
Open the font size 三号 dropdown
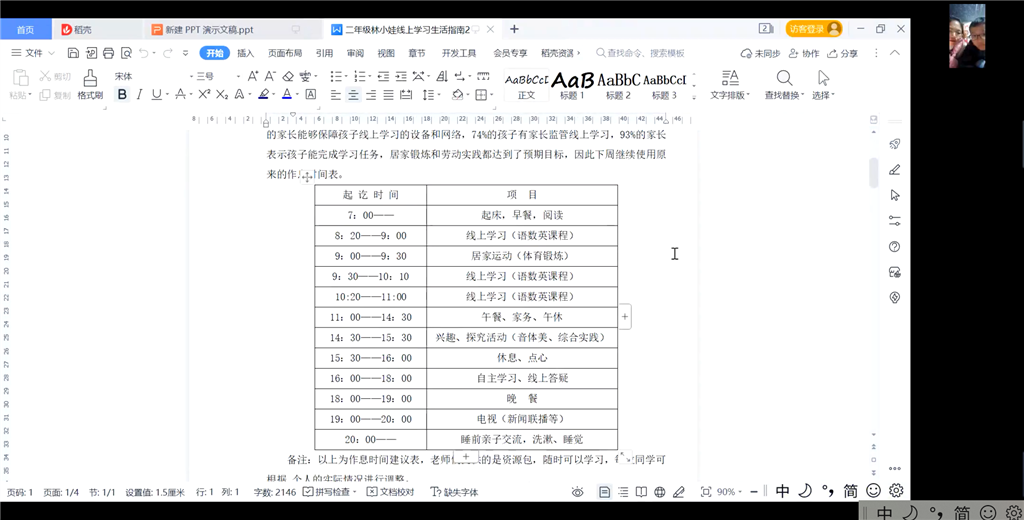238,76
